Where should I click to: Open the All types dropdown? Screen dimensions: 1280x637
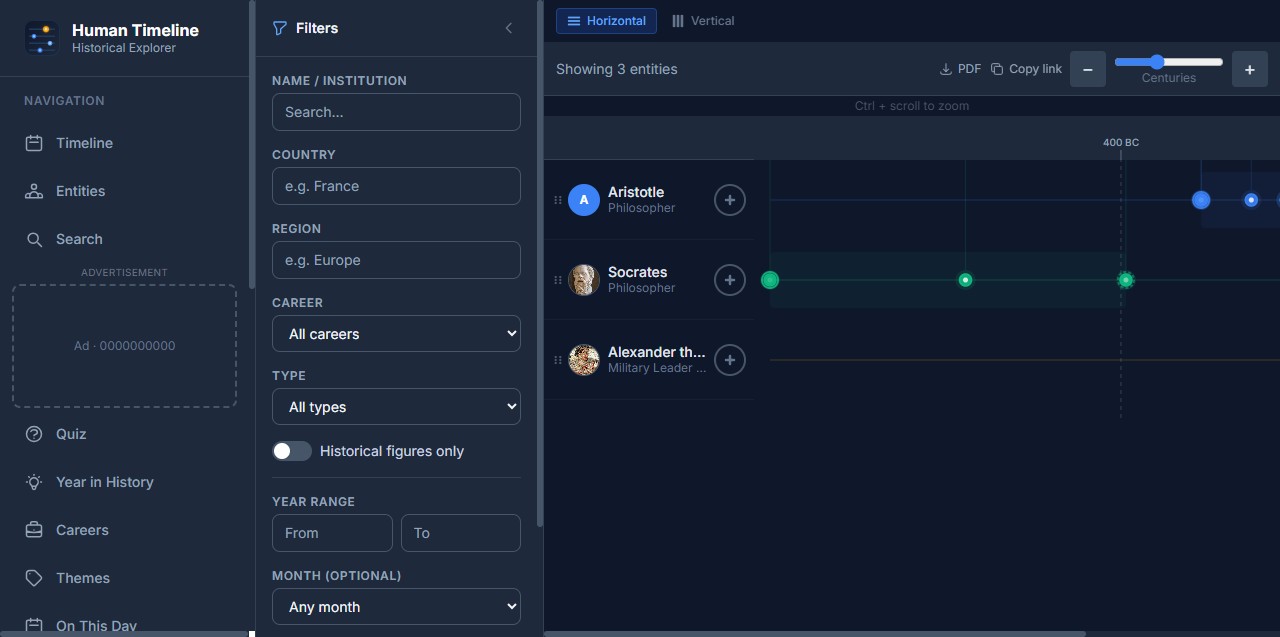point(396,407)
